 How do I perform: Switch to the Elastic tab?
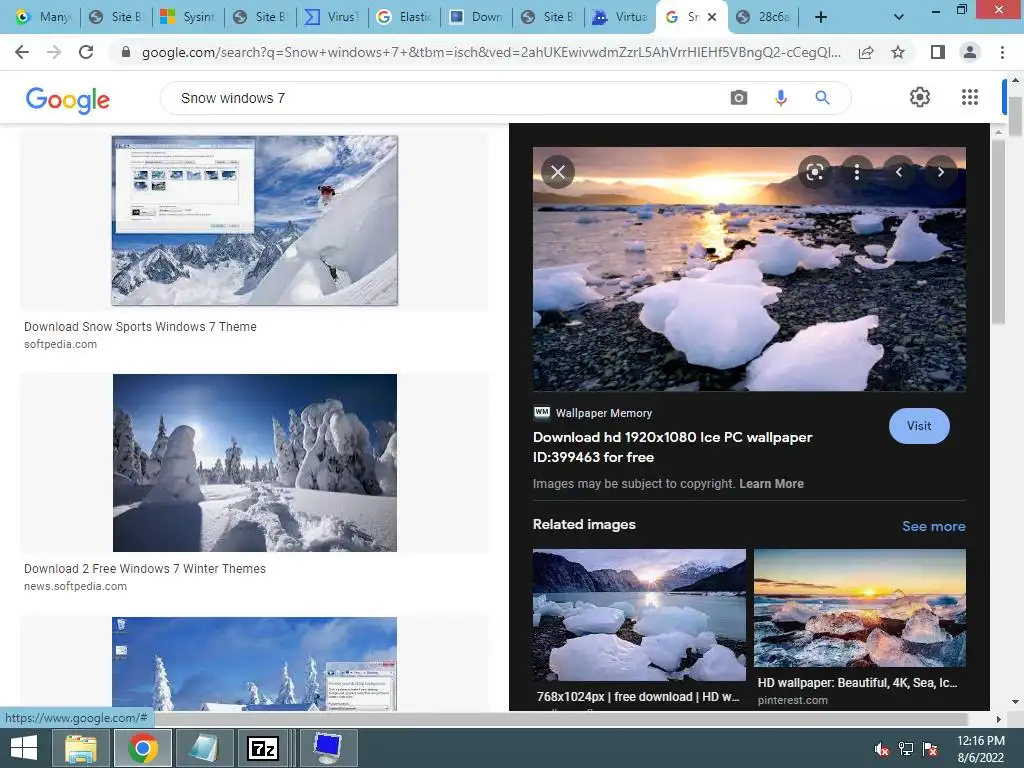coord(404,17)
